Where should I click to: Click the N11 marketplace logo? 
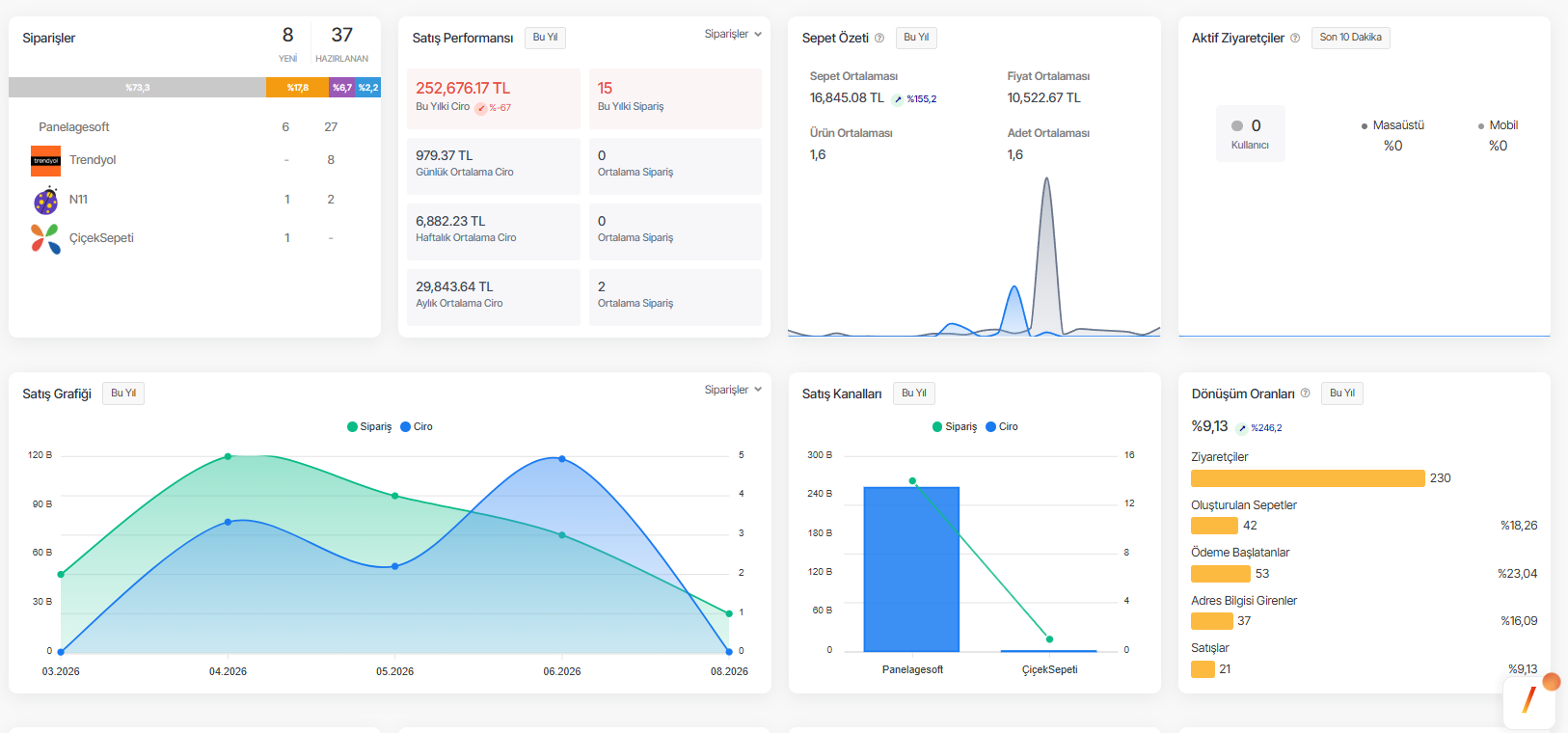45,200
